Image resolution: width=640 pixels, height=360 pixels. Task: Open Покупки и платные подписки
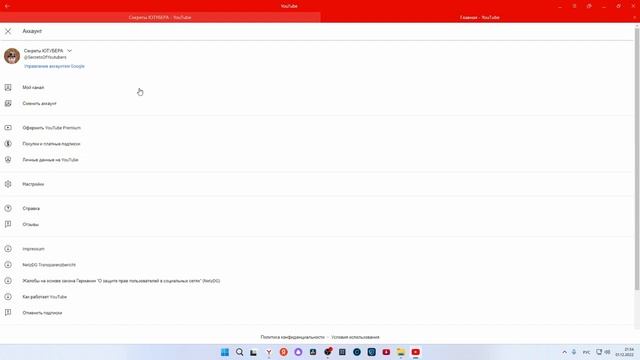click(x=51, y=144)
